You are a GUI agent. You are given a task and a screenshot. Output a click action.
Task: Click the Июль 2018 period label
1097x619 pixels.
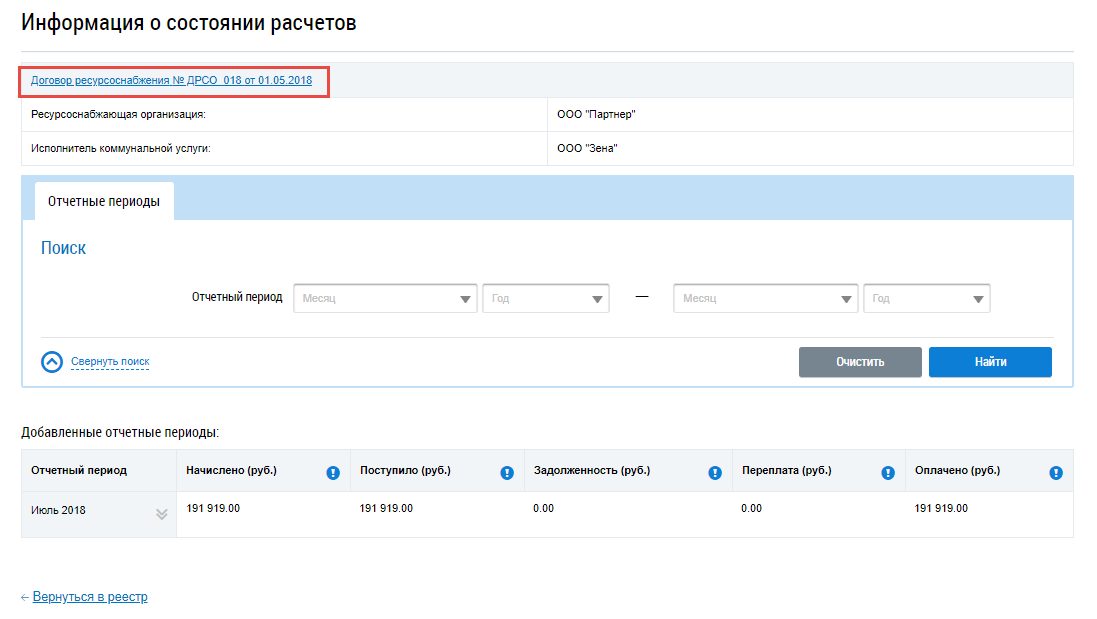[59, 510]
